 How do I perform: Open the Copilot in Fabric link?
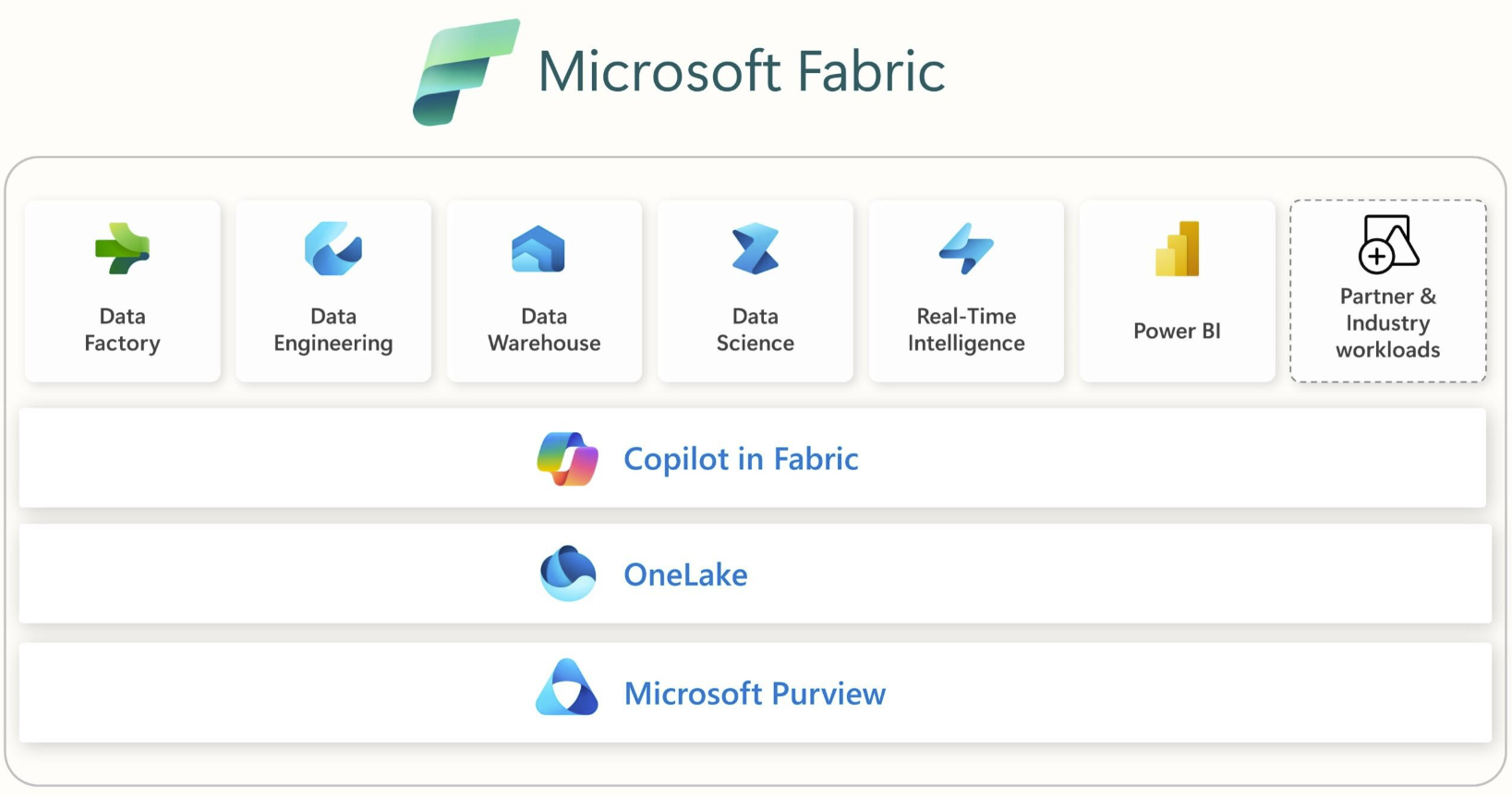point(741,459)
